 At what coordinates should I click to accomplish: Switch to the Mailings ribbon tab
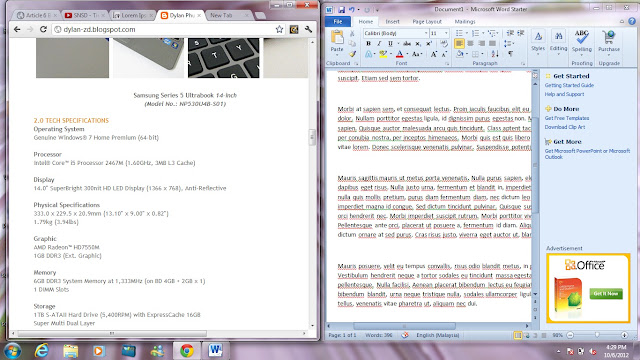tap(465, 21)
